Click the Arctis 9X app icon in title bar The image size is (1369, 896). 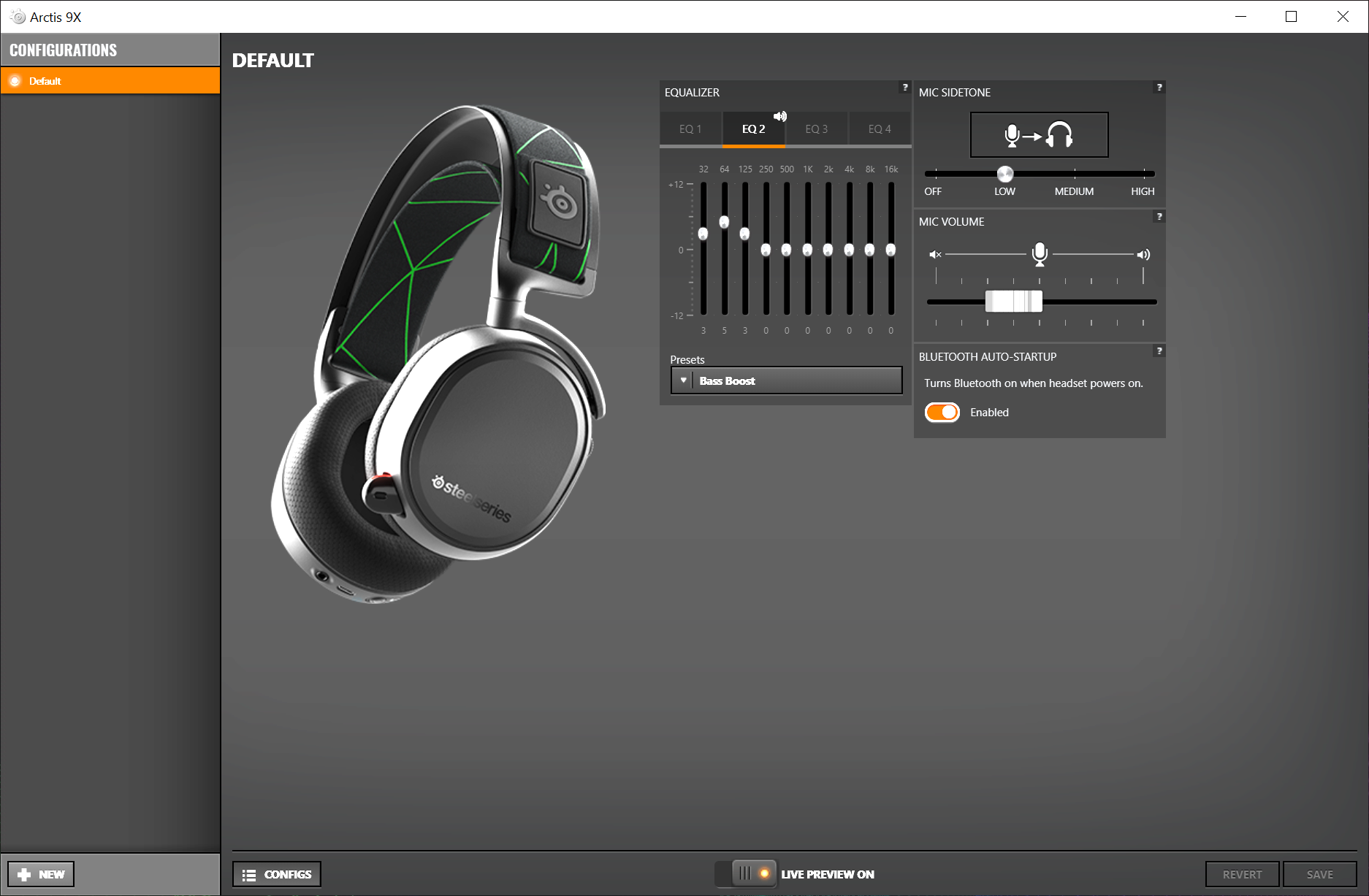pos(18,17)
